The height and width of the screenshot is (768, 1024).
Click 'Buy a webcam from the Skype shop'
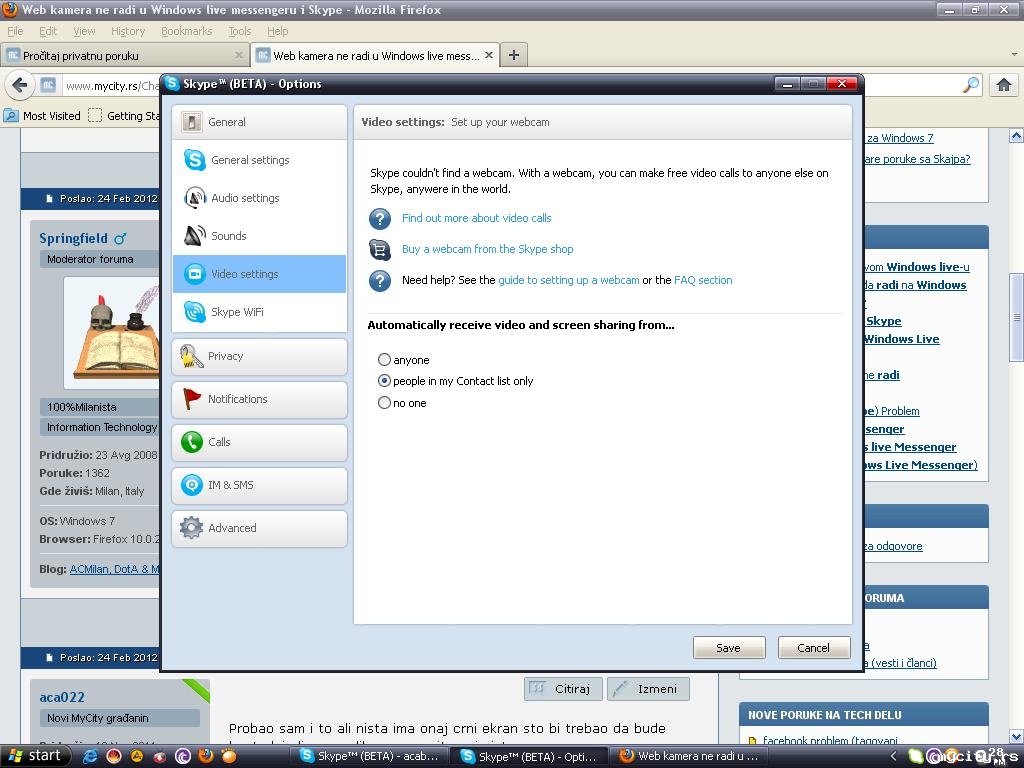[487, 249]
